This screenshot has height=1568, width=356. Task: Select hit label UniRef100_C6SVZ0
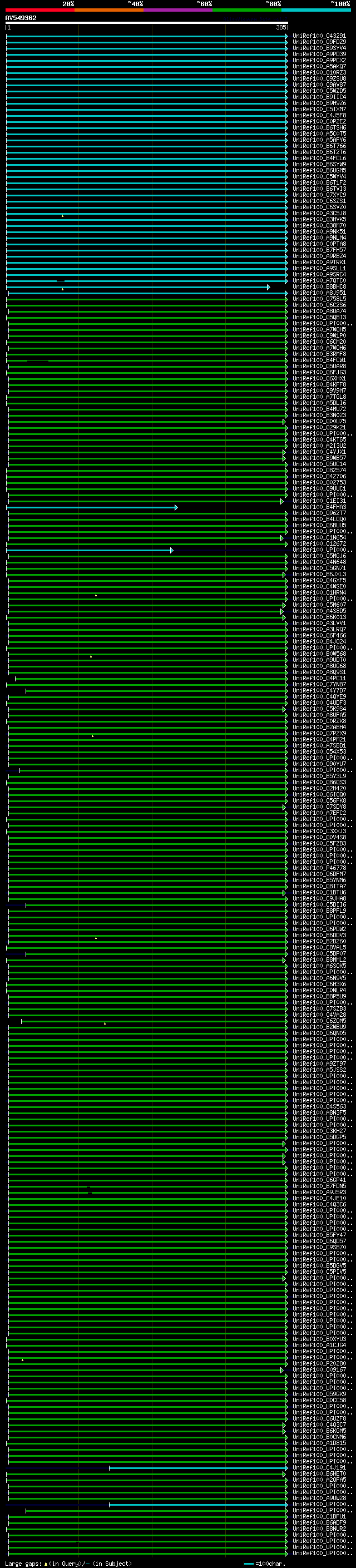click(x=319, y=207)
